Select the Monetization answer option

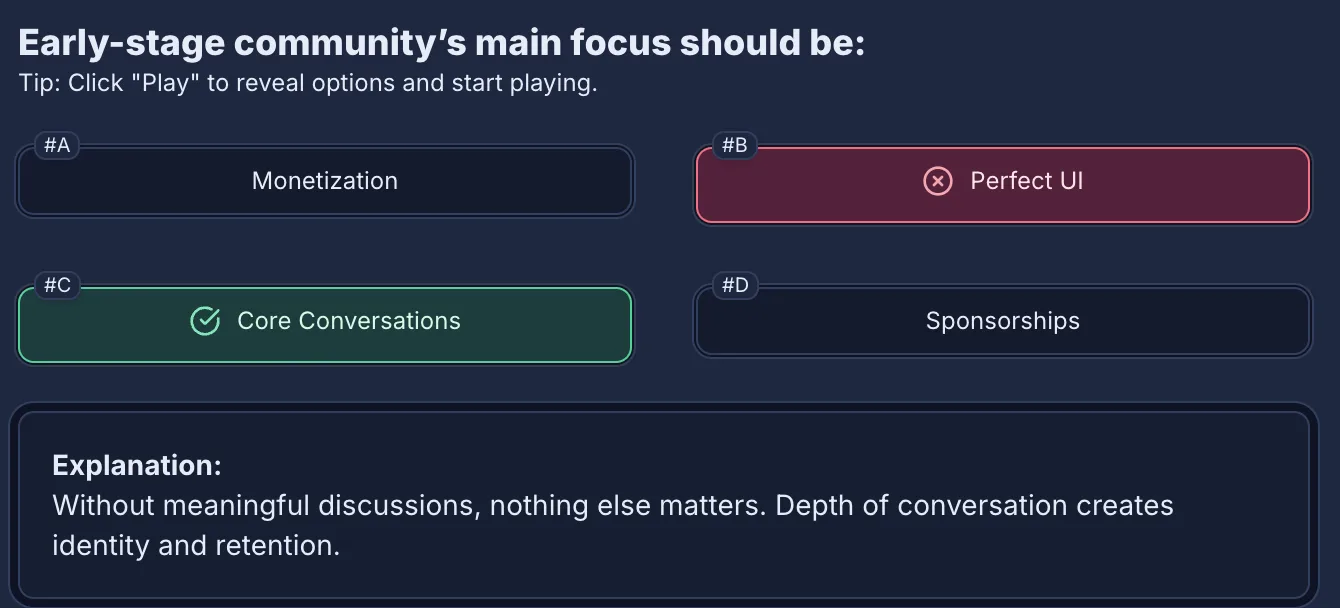tap(325, 181)
